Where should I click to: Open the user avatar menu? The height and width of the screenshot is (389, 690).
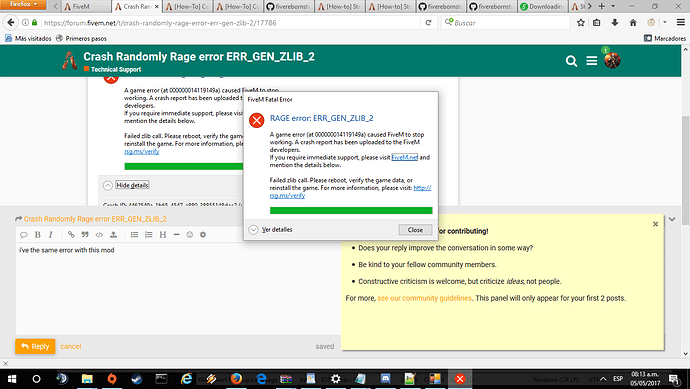tap(612, 60)
